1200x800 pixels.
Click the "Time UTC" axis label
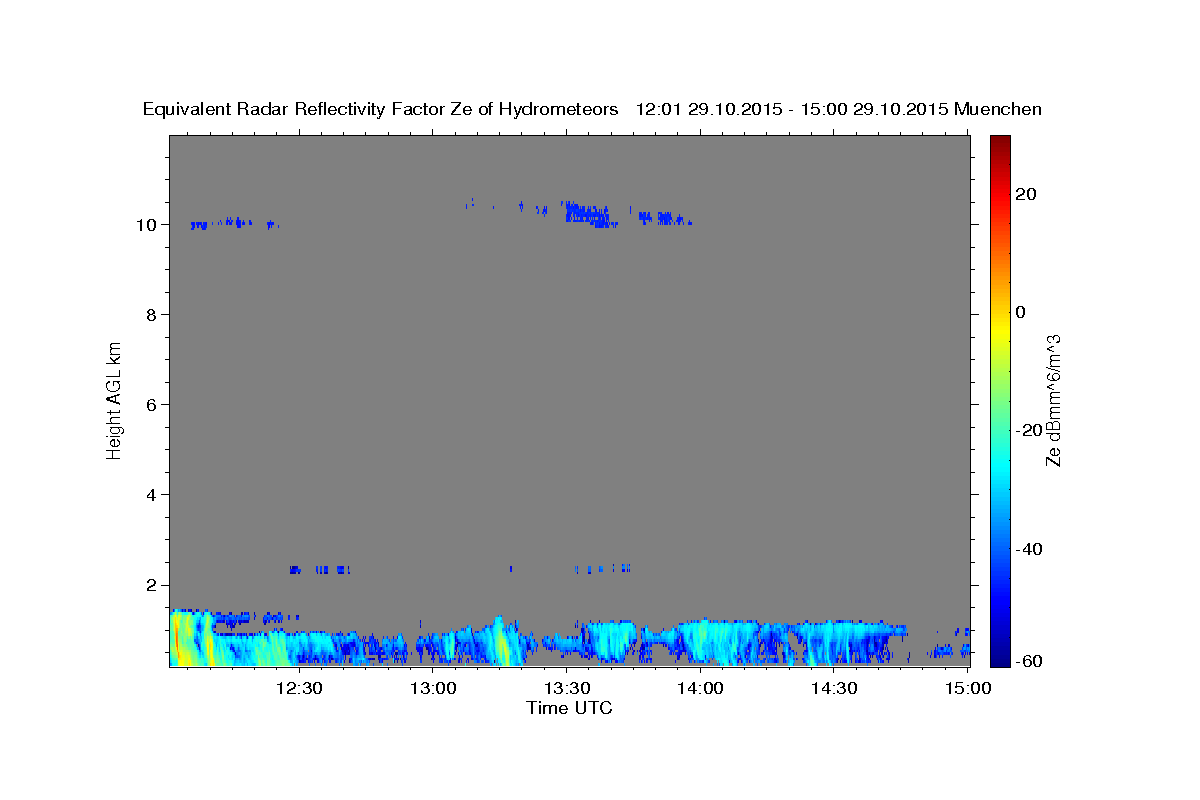[569, 708]
